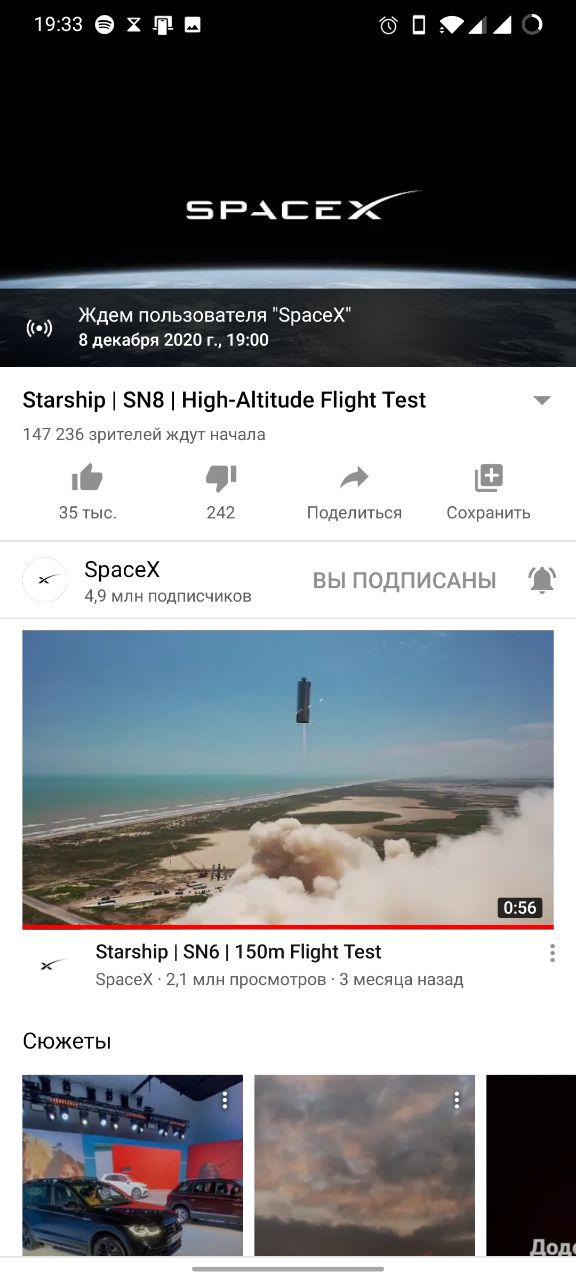Screen dimensions: 576x1280
Task: Tap the thumbs down dislike icon
Action: (x=220, y=479)
